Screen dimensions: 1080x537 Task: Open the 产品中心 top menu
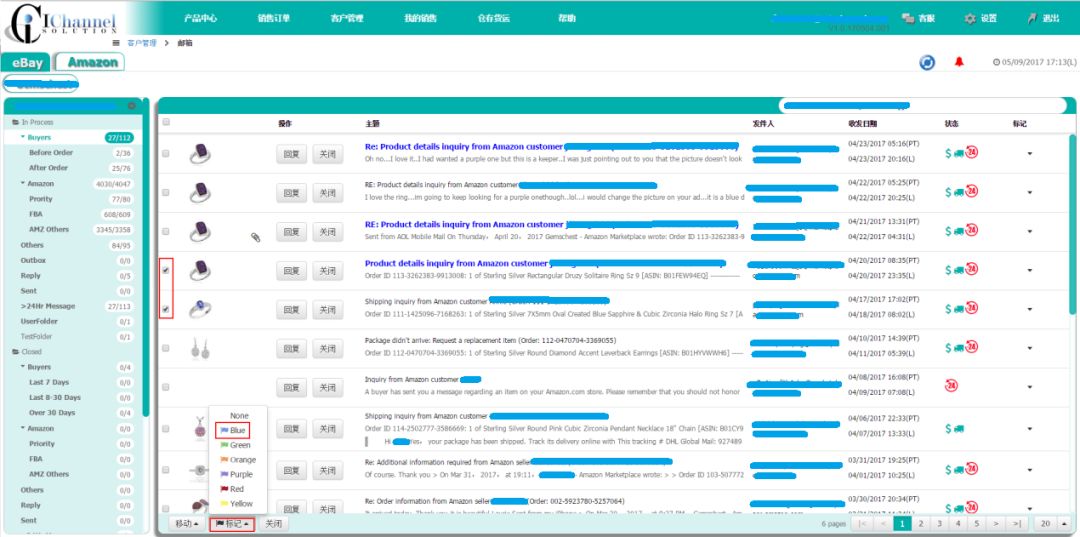click(200, 19)
